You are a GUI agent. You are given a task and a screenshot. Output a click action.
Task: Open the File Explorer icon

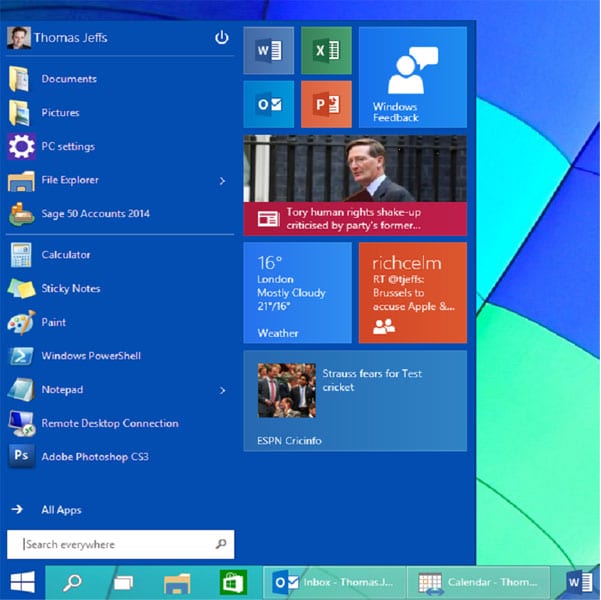click(x=21, y=180)
